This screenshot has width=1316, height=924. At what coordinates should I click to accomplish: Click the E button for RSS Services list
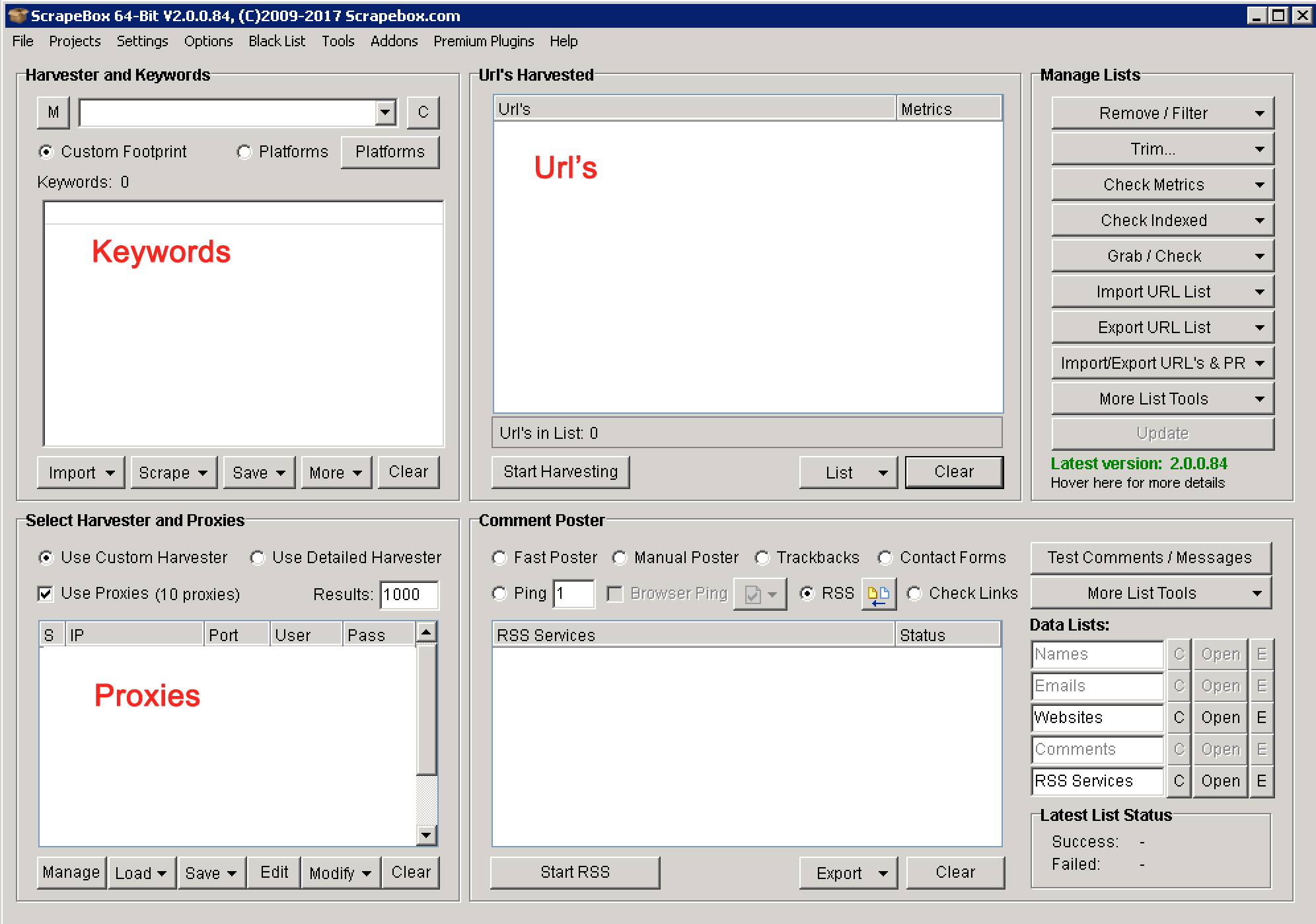click(1261, 781)
